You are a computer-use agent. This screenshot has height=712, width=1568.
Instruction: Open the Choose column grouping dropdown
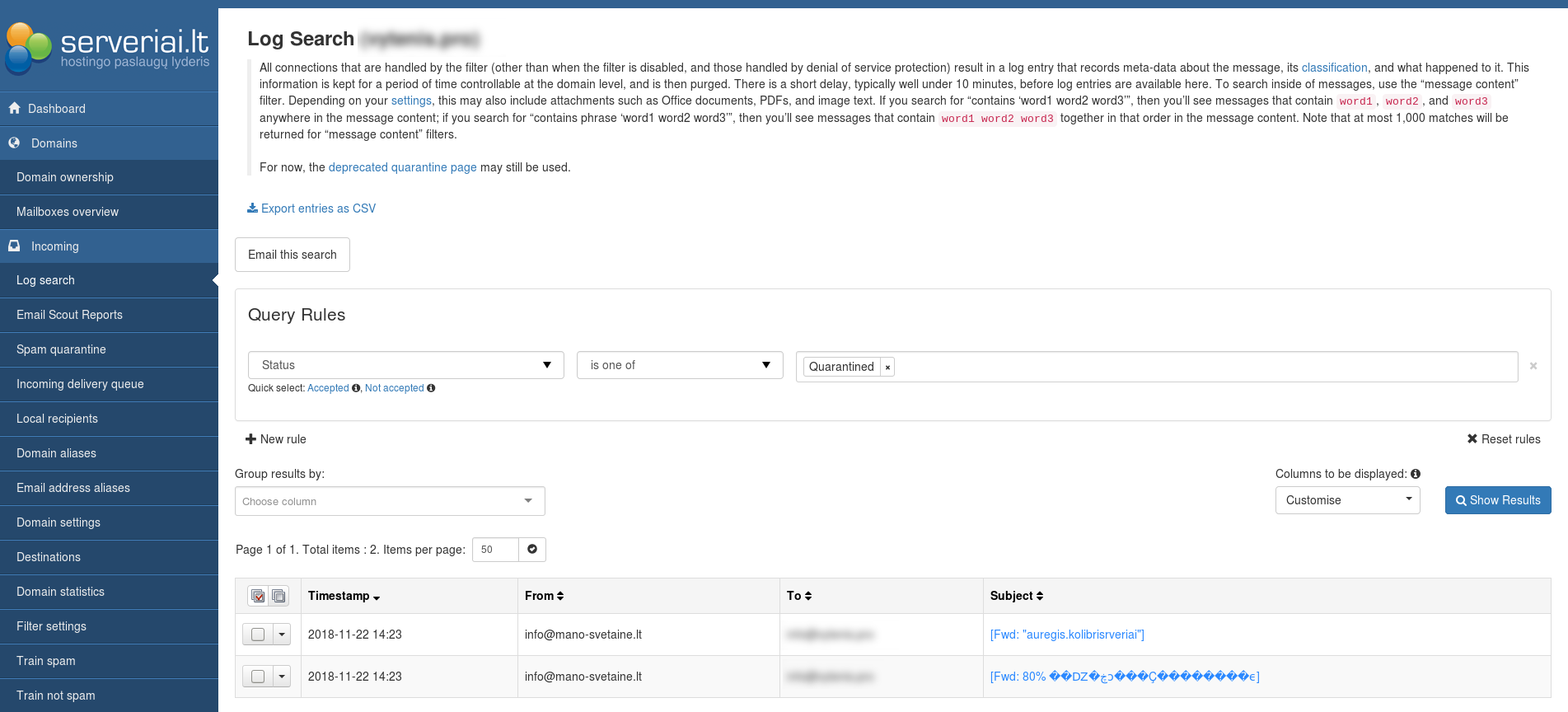tap(390, 501)
